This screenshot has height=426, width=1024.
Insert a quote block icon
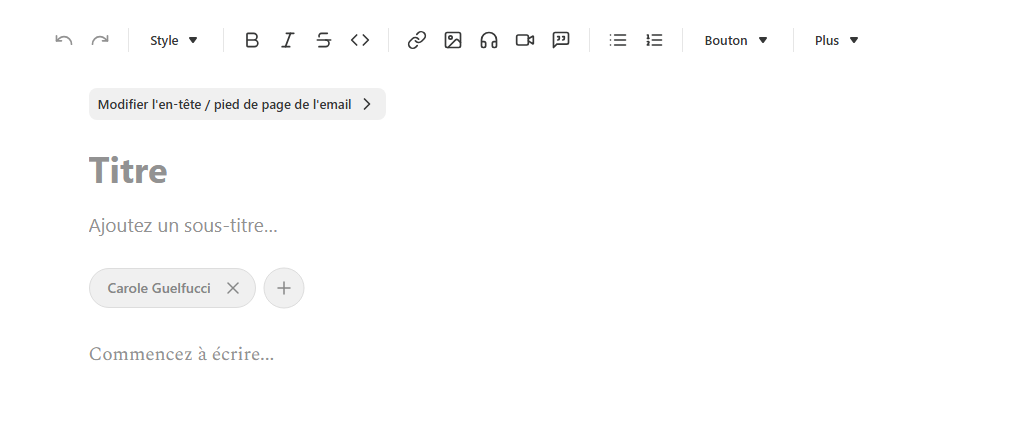click(x=561, y=40)
